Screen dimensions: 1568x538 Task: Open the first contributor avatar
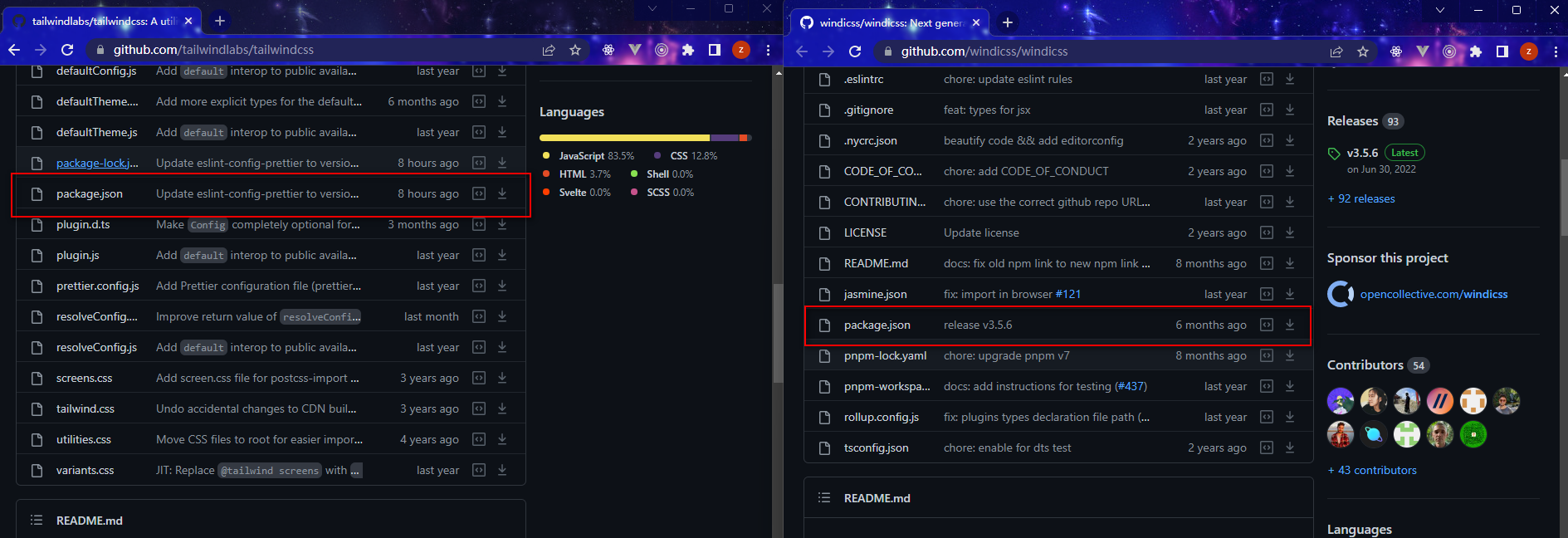point(1340,401)
